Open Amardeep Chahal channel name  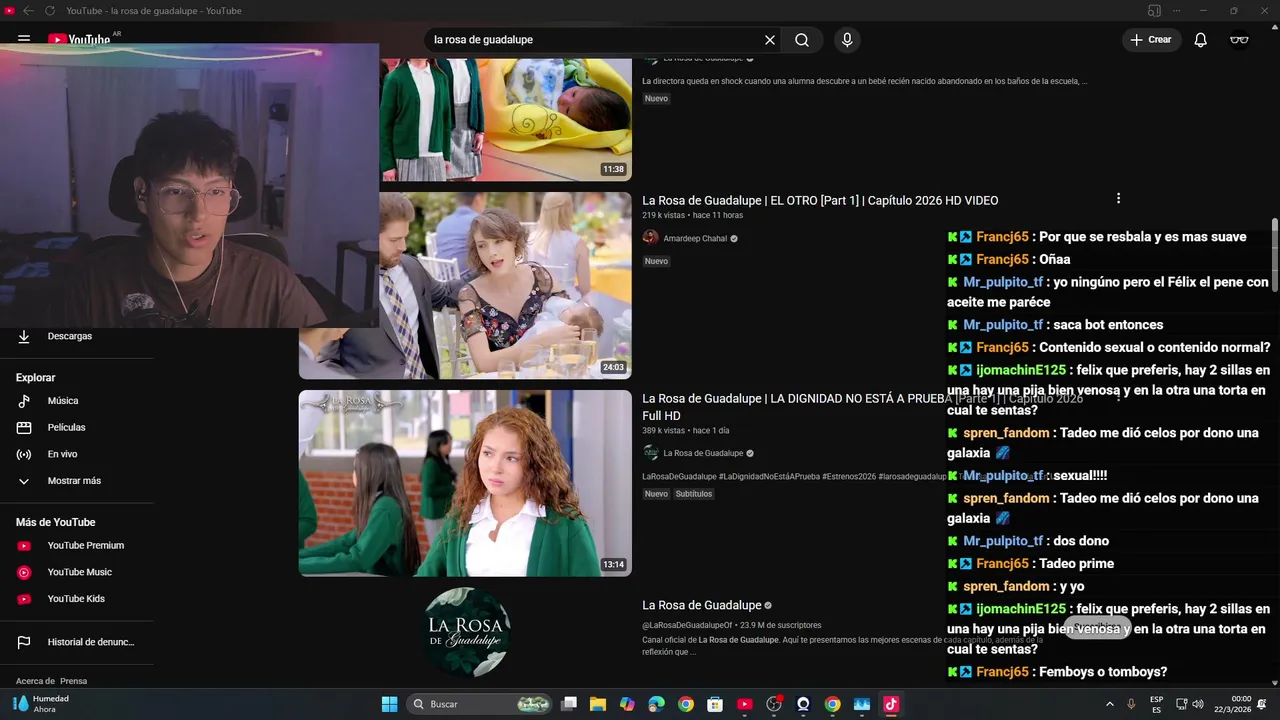(695, 239)
